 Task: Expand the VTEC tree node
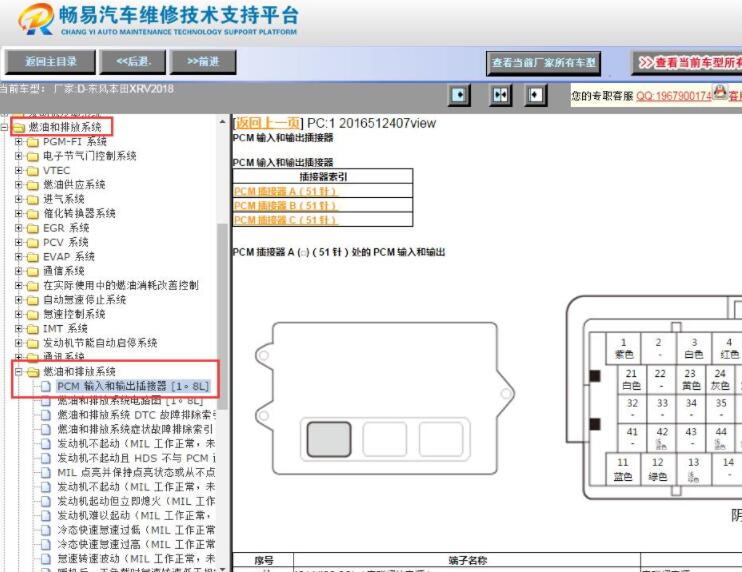point(18,170)
